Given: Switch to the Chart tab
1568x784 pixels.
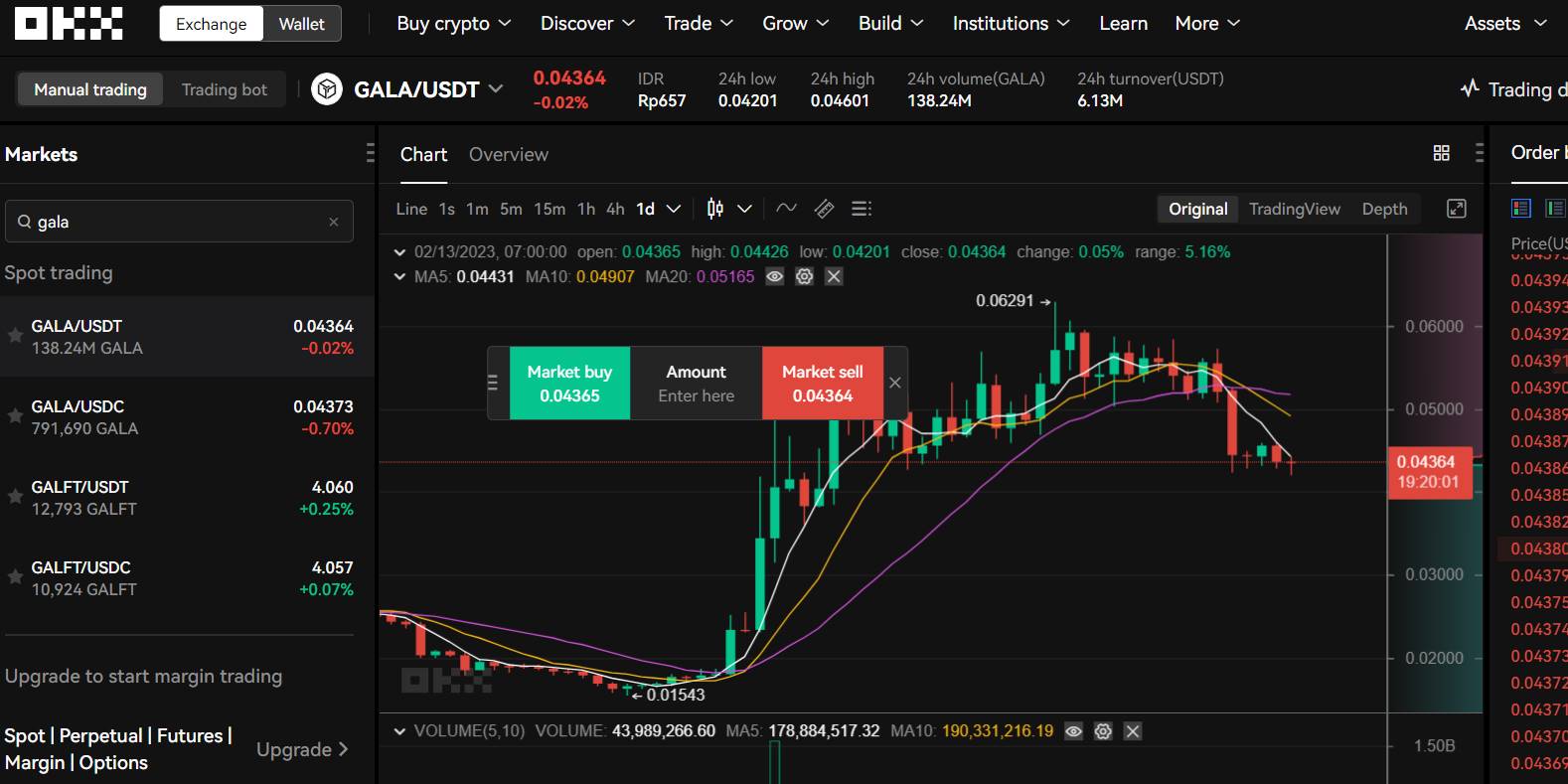Looking at the screenshot, I should coord(423,154).
